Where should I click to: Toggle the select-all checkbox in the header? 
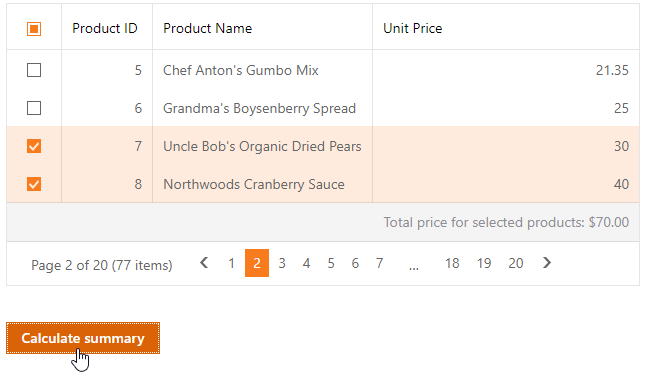[x=34, y=29]
